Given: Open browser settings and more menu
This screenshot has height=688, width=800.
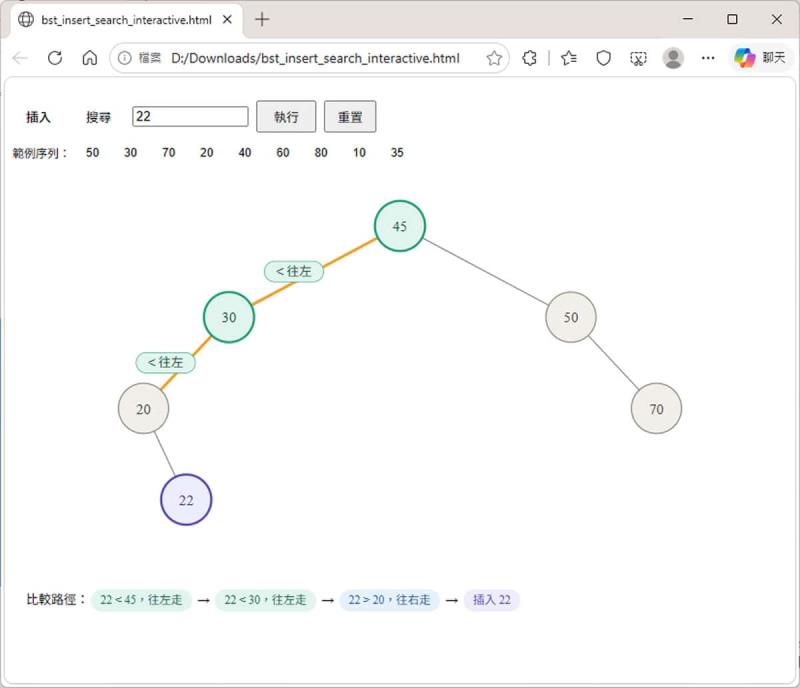Looking at the screenshot, I should tap(708, 58).
